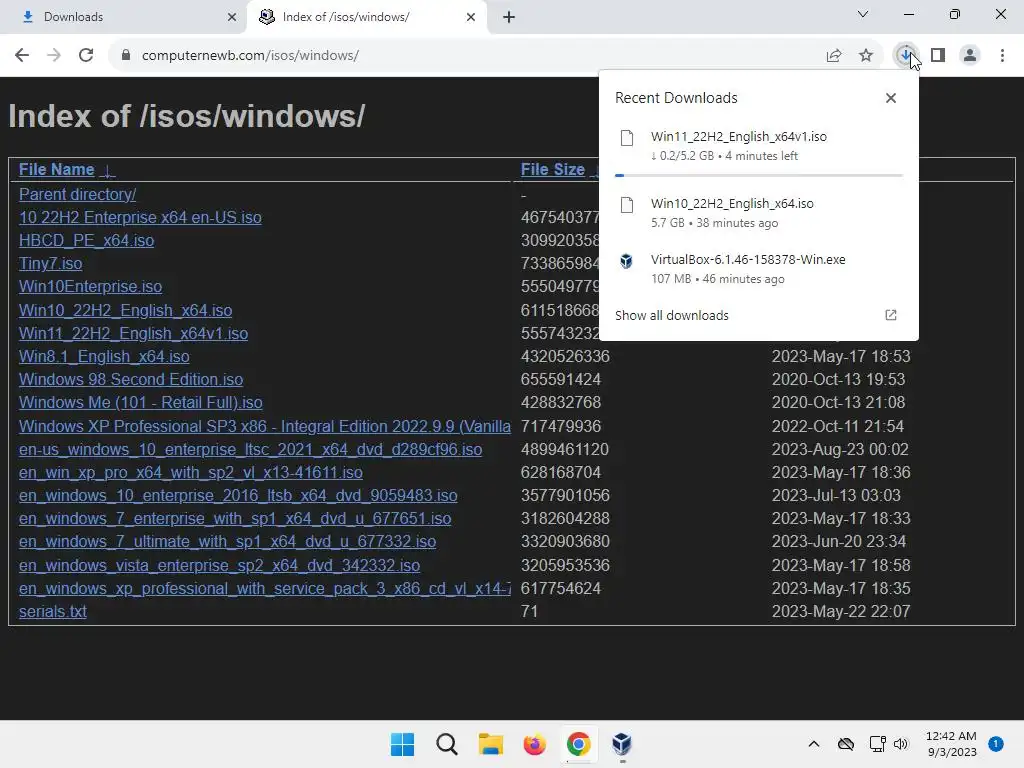
Task: Open the Windows Start menu
Action: click(x=402, y=744)
